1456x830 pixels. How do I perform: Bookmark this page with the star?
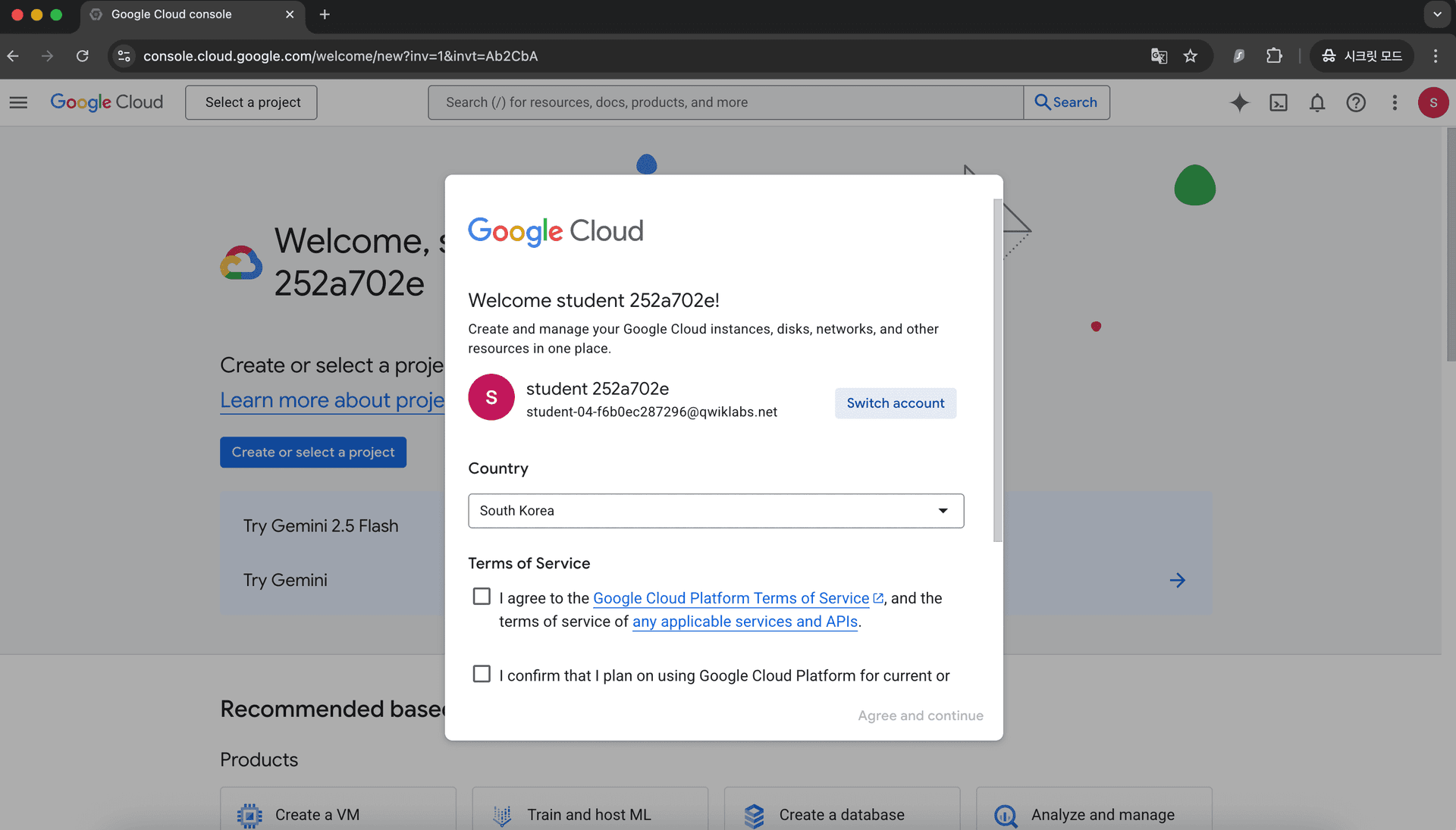point(1191,56)
